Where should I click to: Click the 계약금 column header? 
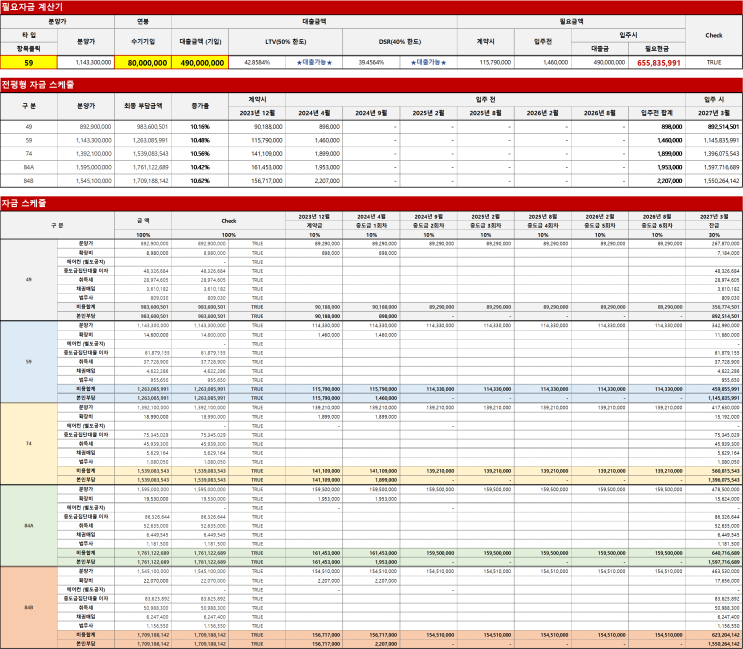(314, 226)
